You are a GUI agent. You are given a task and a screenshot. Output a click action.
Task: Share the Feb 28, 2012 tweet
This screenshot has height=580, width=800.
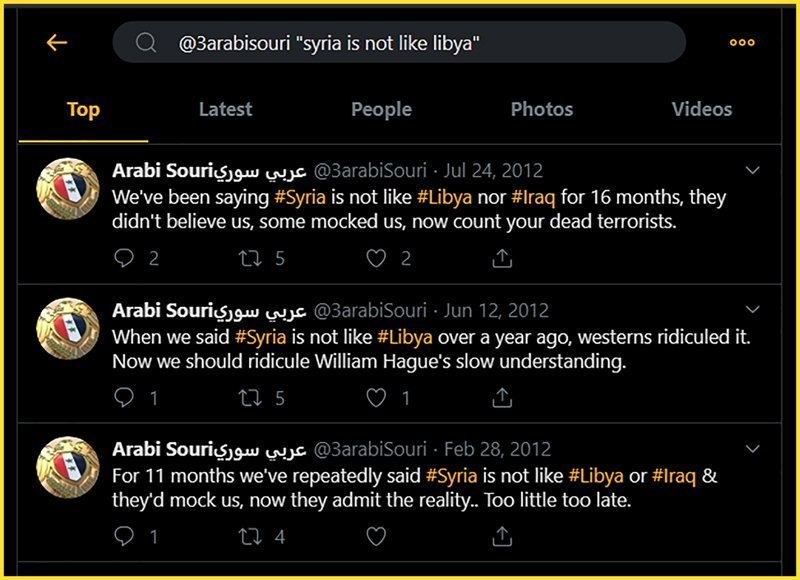pyautogui.click(x=502, y=536)
